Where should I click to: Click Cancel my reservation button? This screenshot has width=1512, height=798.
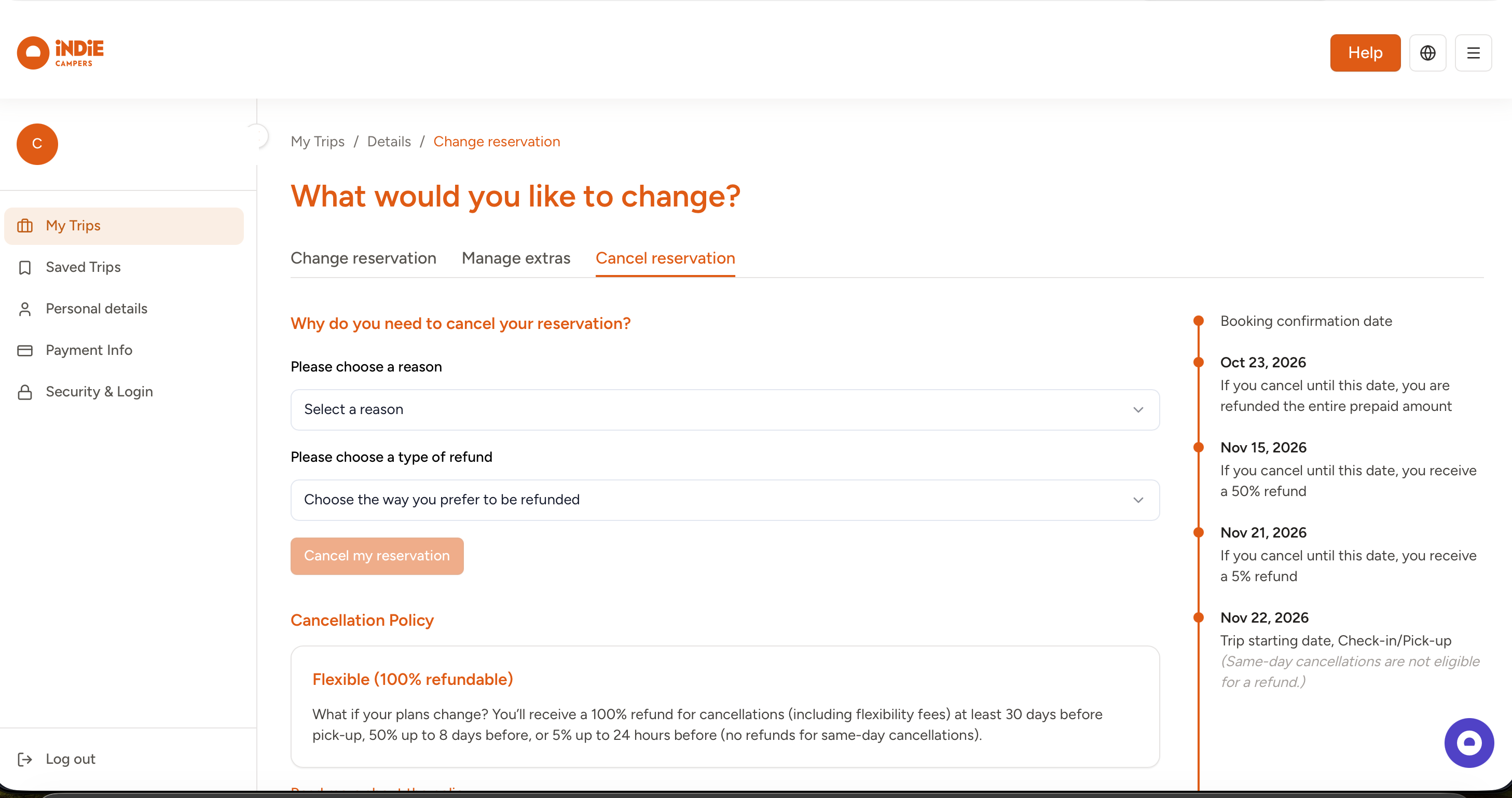(x=377, y=556)
